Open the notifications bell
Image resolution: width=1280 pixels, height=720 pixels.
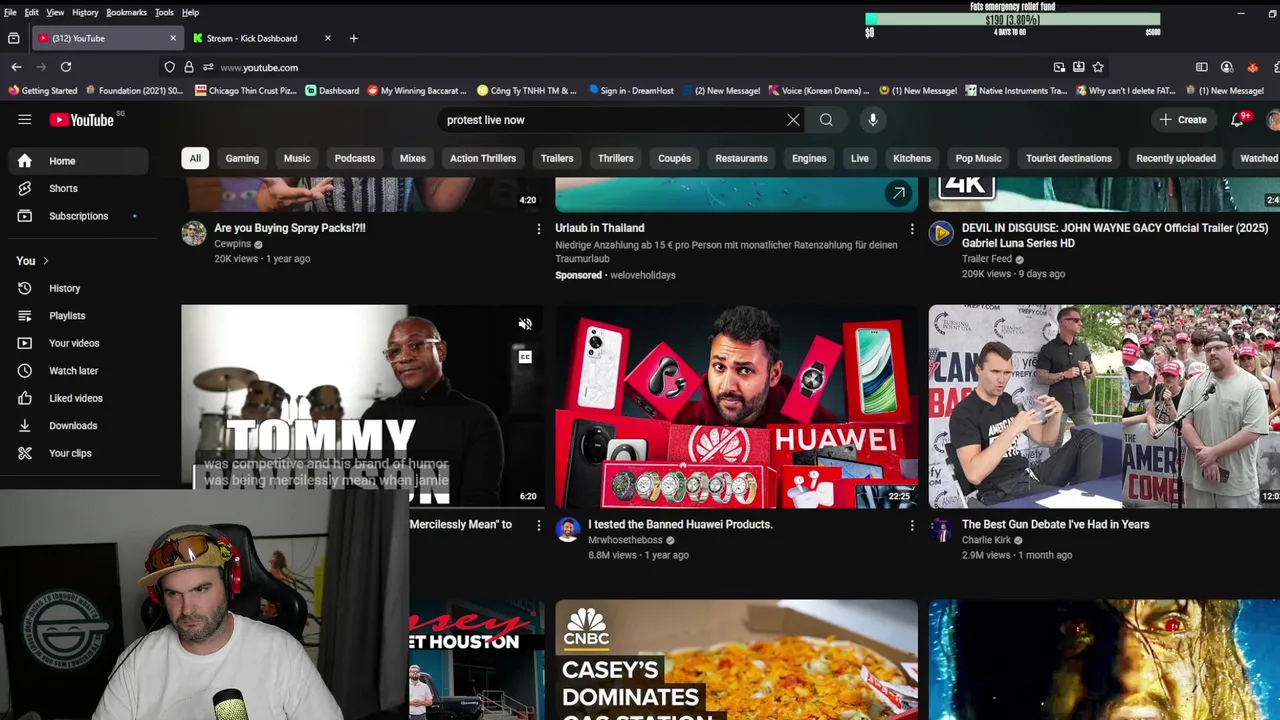[x=1238, y=120]
